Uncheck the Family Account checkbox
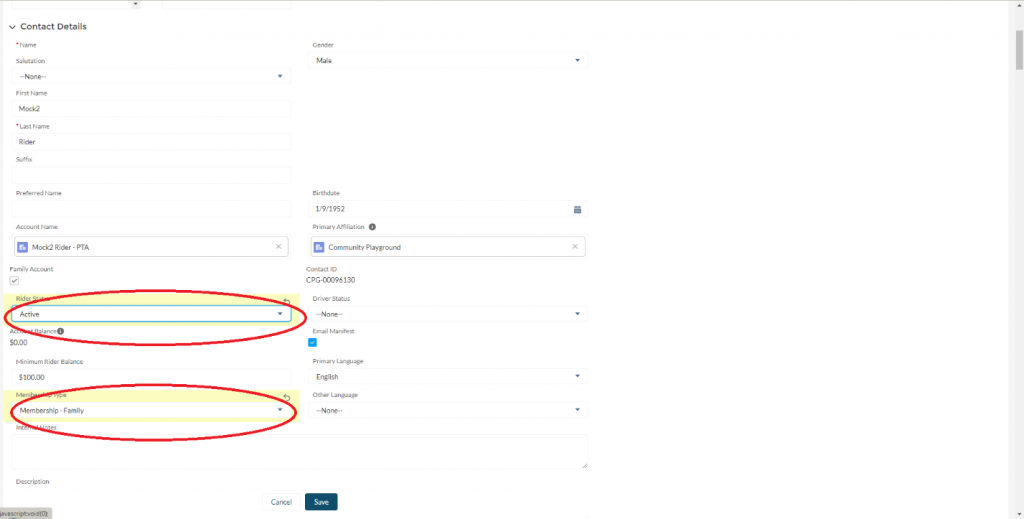This screenshot has height=519, width=1024. [x=14, y=282]
